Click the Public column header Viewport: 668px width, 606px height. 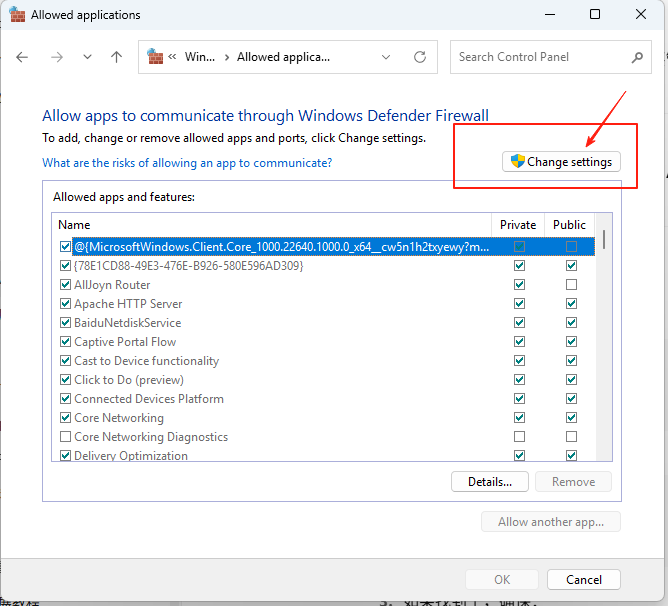[x=569, y=225]
